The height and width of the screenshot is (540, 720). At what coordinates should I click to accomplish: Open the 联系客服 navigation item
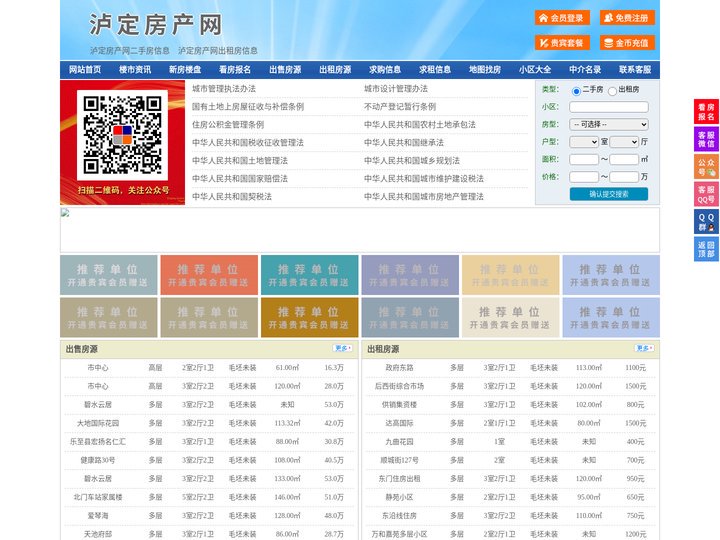[x=635, y=70]
